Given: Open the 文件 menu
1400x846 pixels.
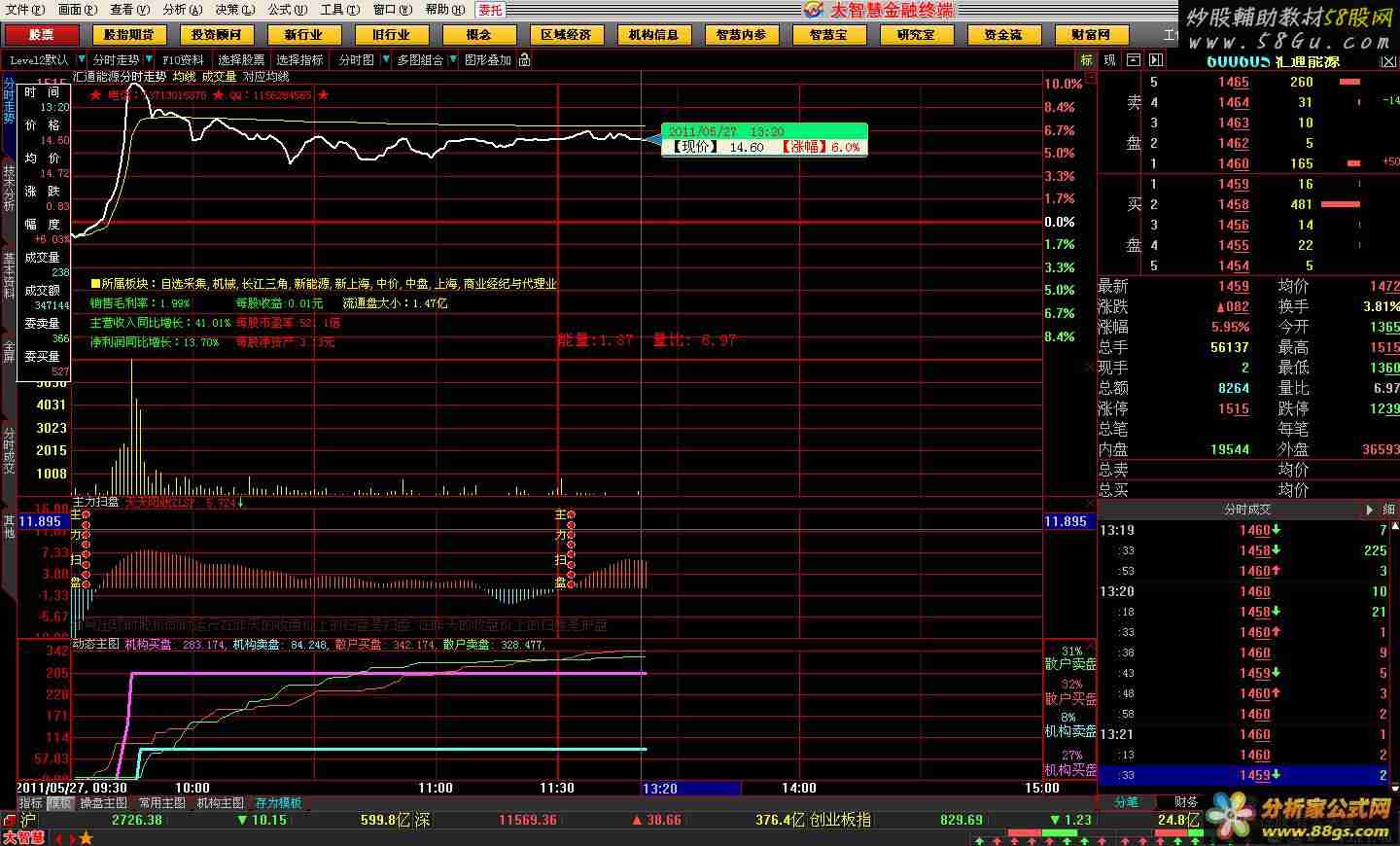Looking at the screenshot, I should point(24,10).
